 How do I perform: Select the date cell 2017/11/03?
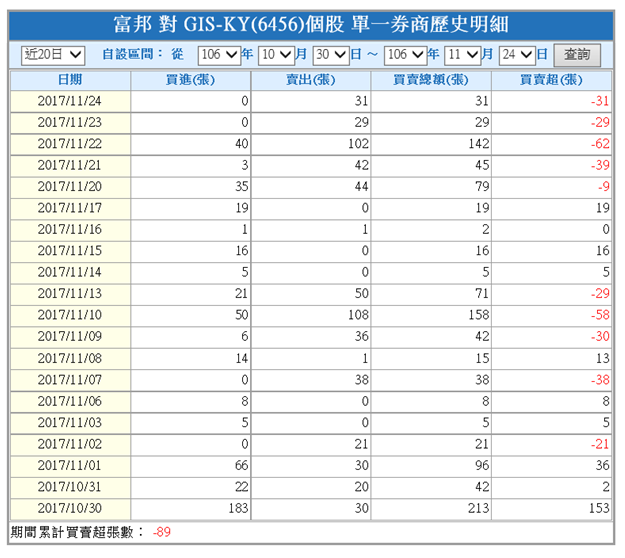pyautogui.click(x=70, y=423)
